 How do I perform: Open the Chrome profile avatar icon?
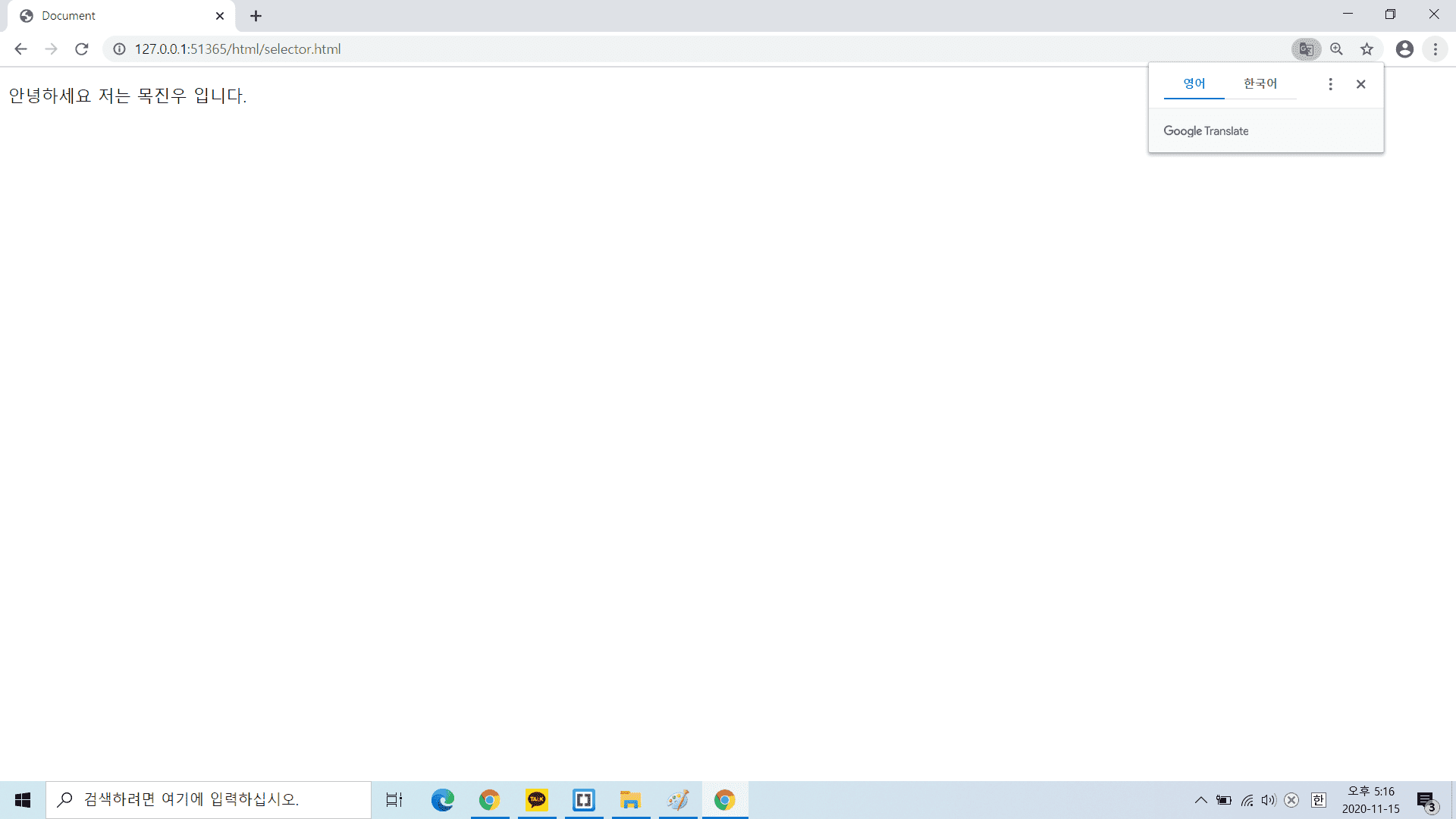coord(1404,49)
